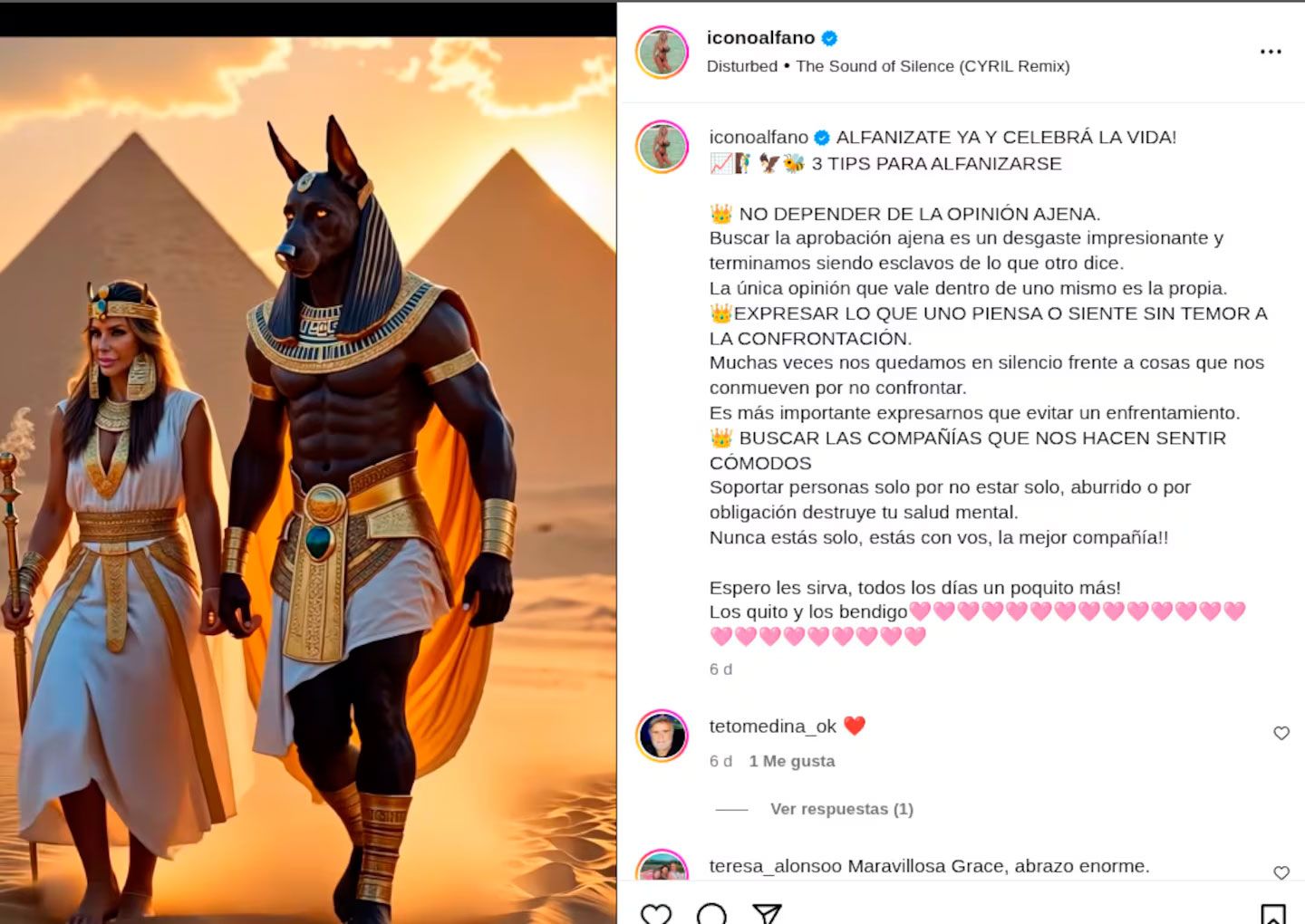Like the post with the bottom heart icon

tap(656, 913)
